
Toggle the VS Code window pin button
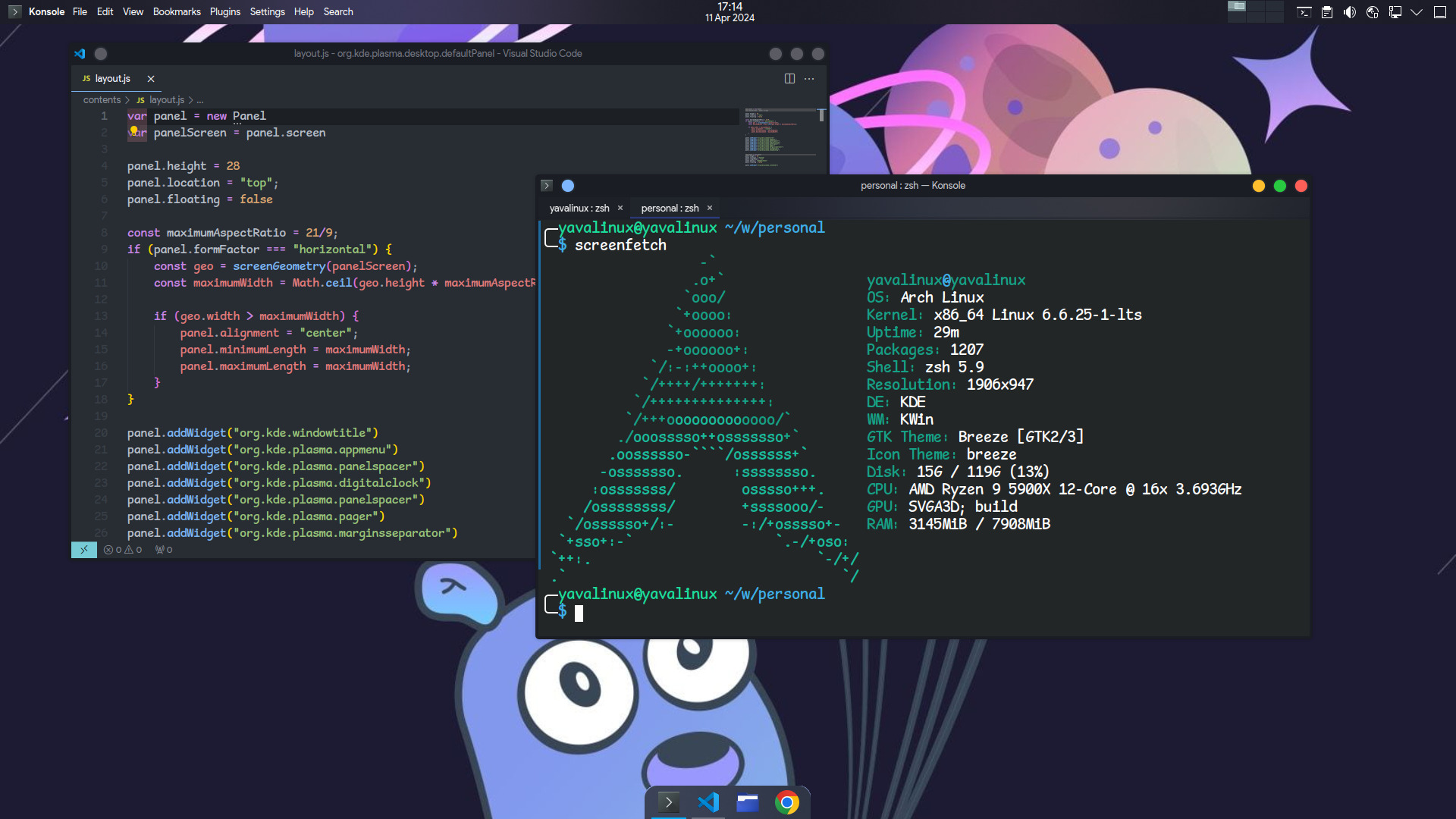[101, 54]
